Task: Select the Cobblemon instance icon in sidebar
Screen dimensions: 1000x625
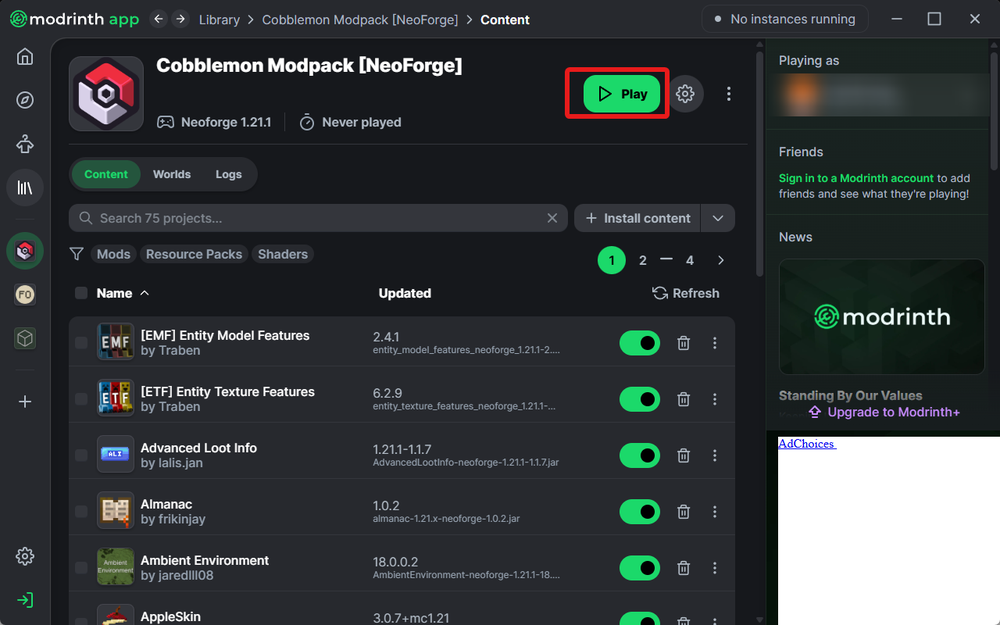Action: (25, 250)
